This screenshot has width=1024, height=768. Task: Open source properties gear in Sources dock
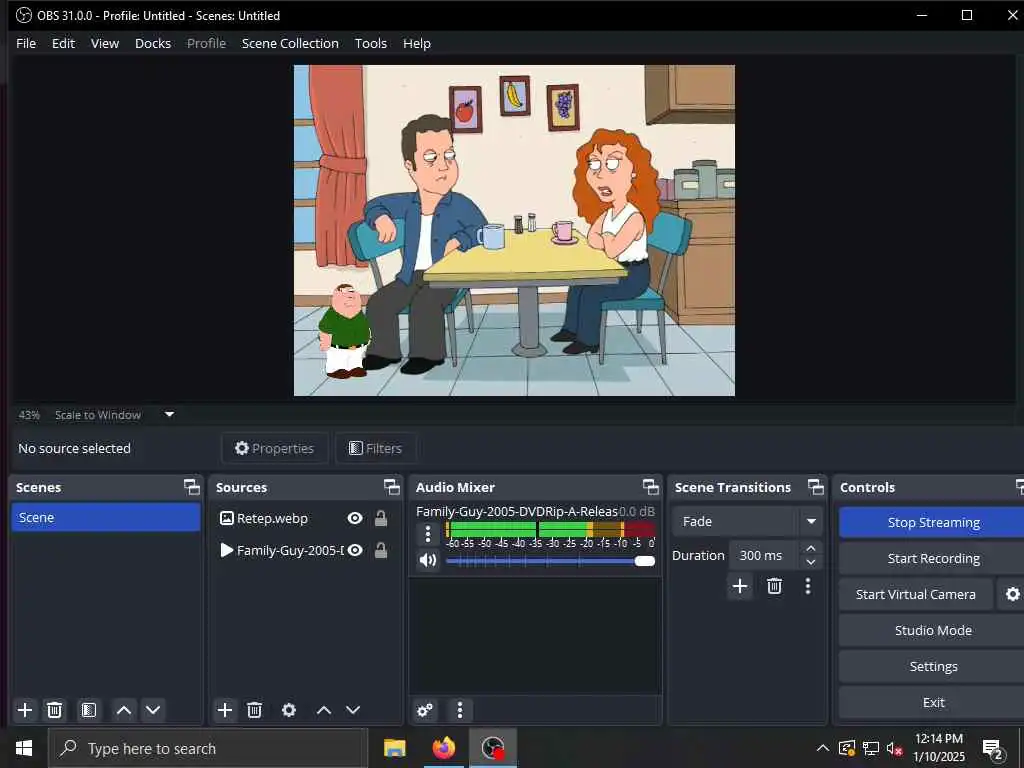pos(289,710)
